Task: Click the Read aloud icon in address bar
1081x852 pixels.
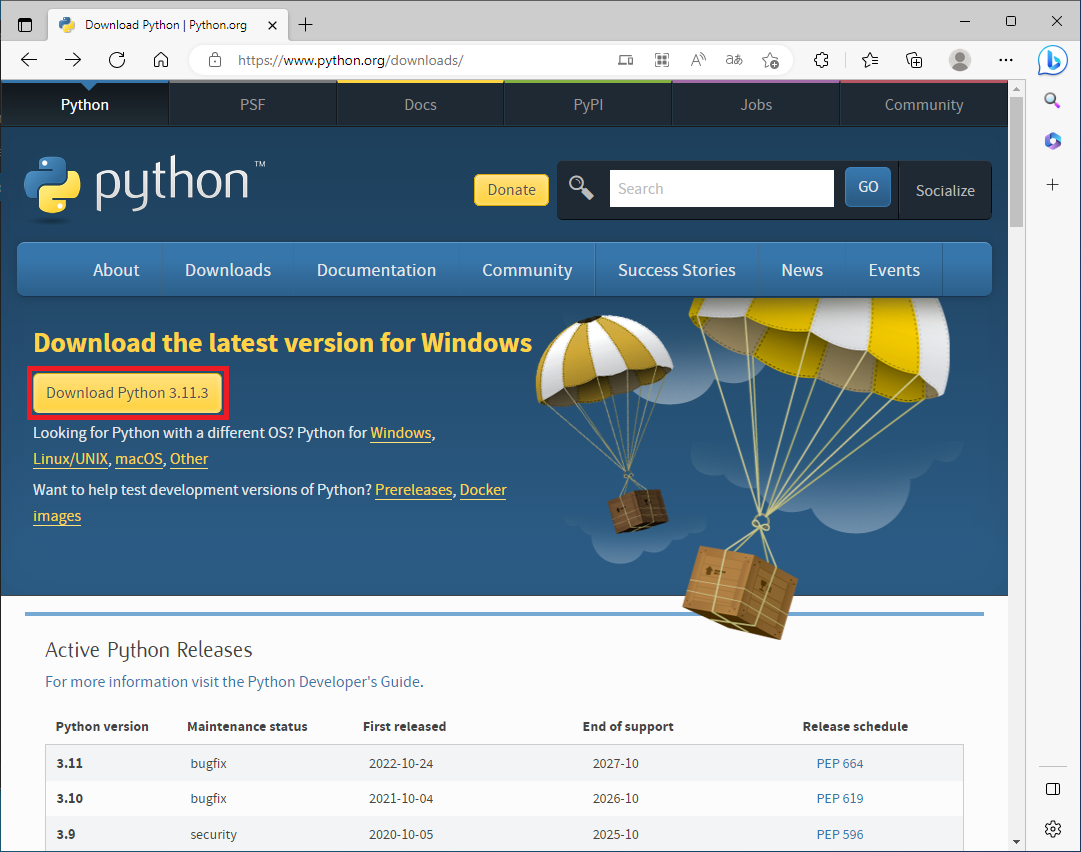Action: tap(697, 60)
